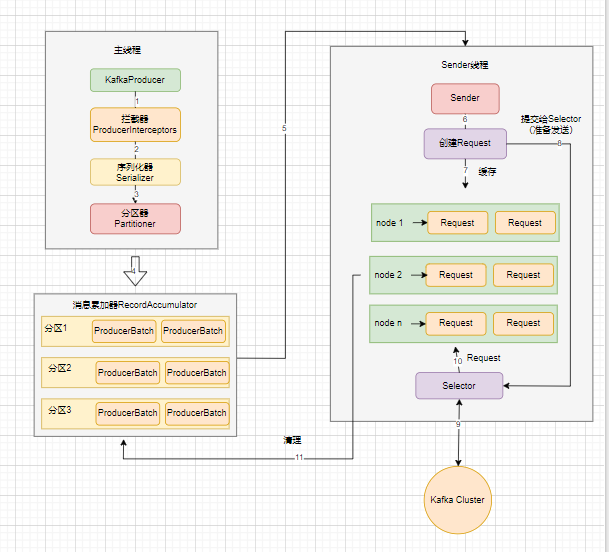Click the 缓存 label
The image size is (609, 552).
pos(487,172)
